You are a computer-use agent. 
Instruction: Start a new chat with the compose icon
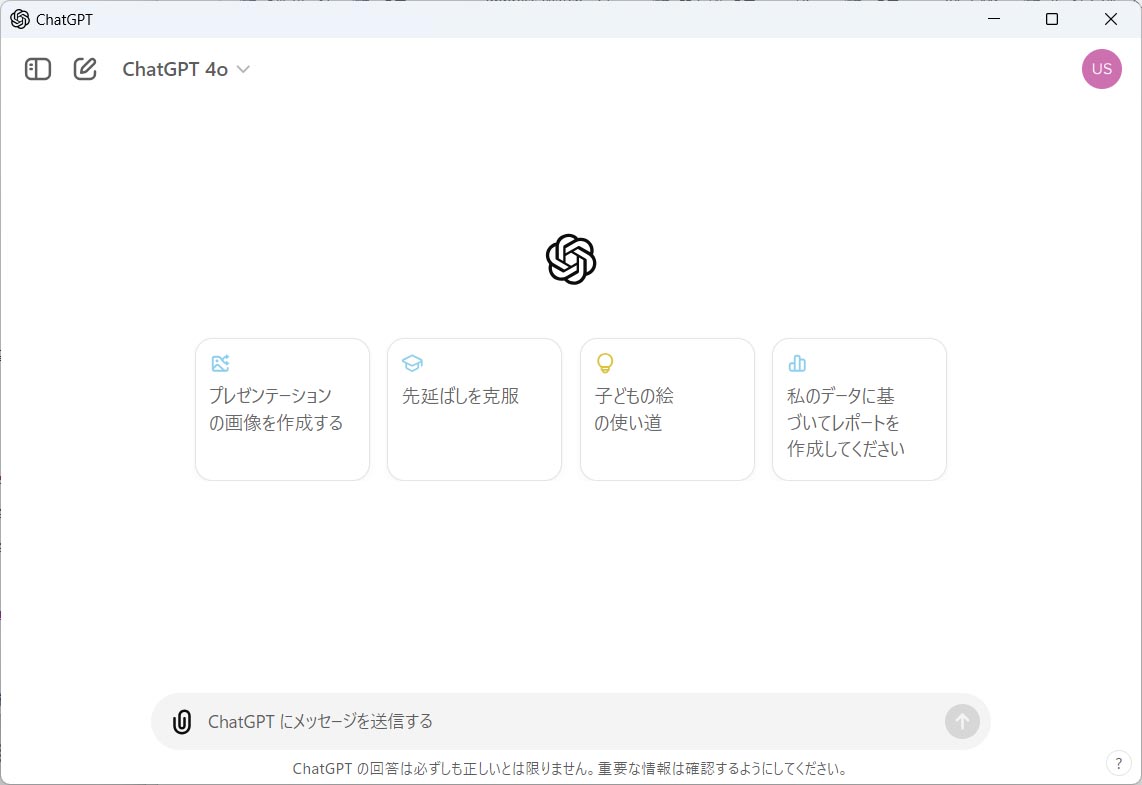coord(85,69)
